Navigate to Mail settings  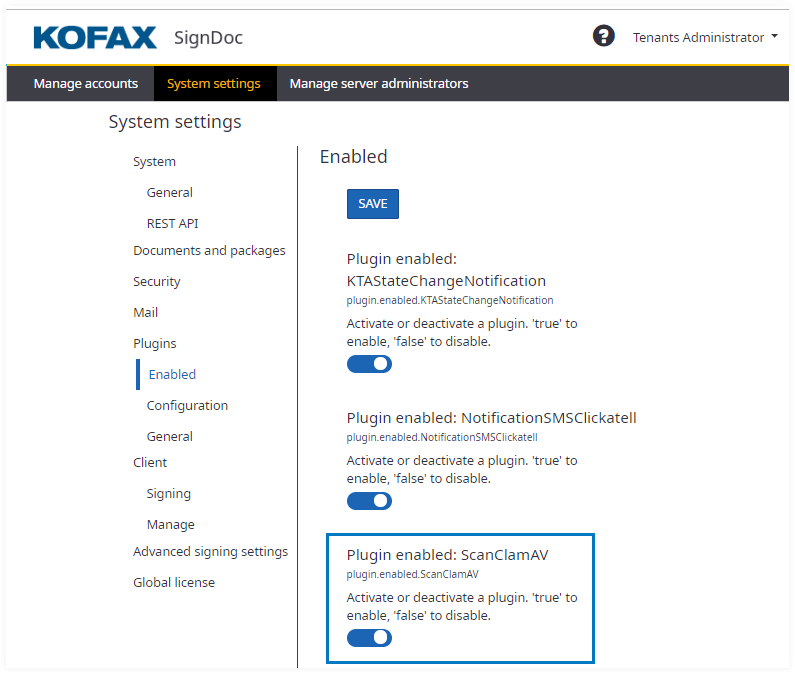coord(146,312)
